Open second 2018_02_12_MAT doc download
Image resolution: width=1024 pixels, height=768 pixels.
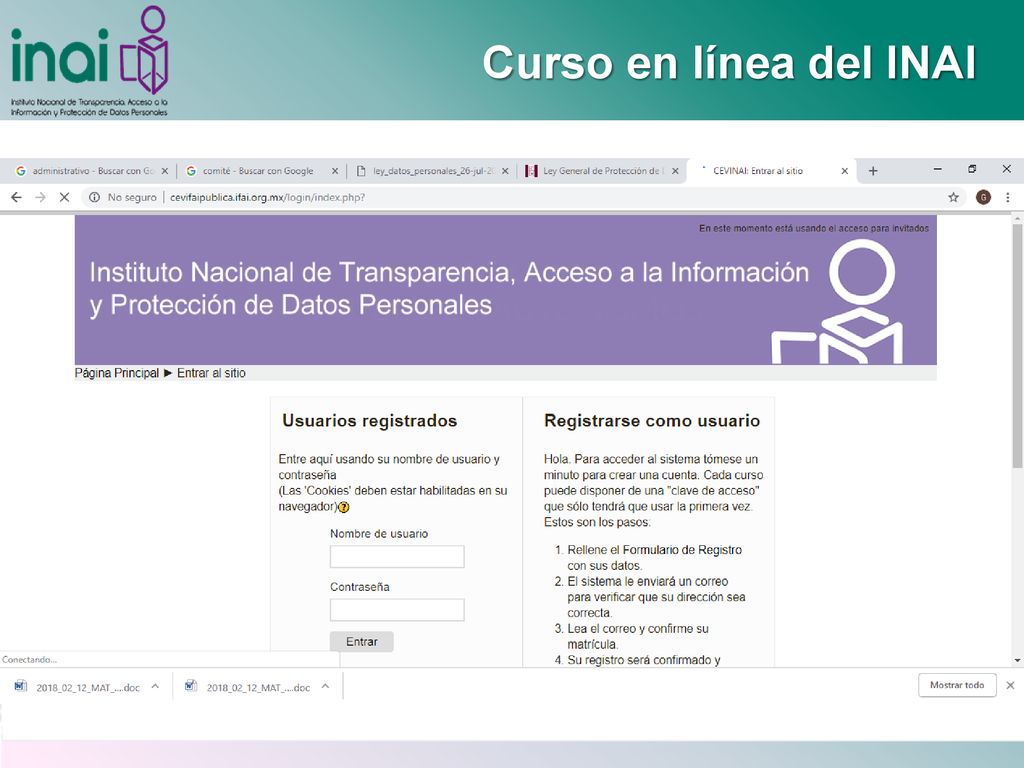tap(258, 688)
